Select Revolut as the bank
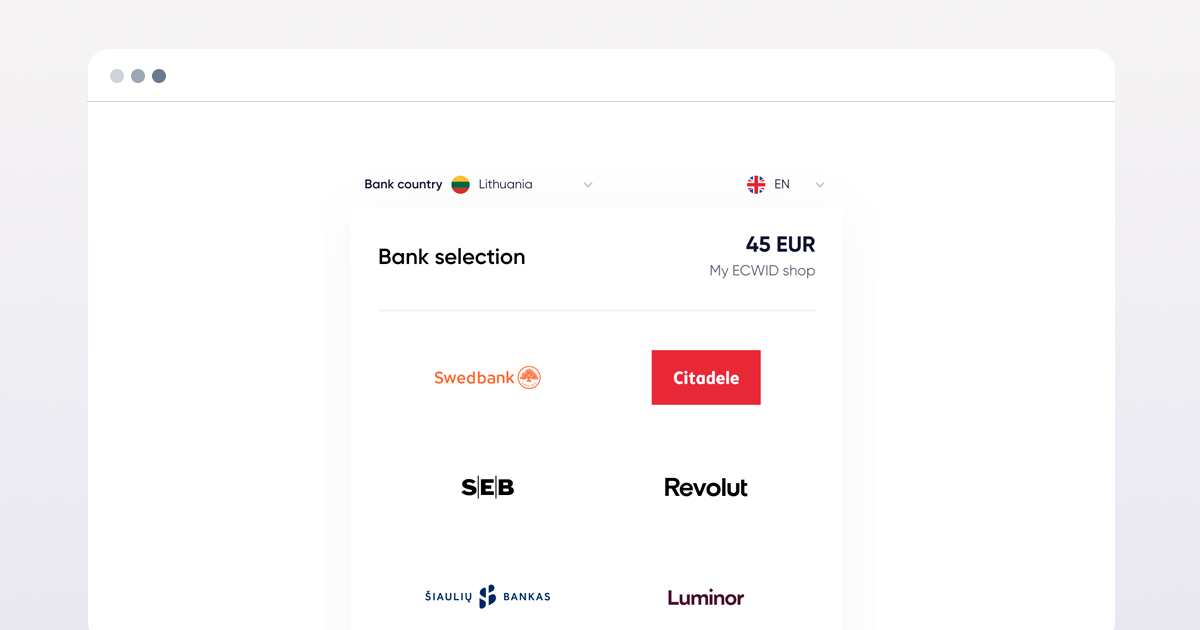 pos(706,487)
